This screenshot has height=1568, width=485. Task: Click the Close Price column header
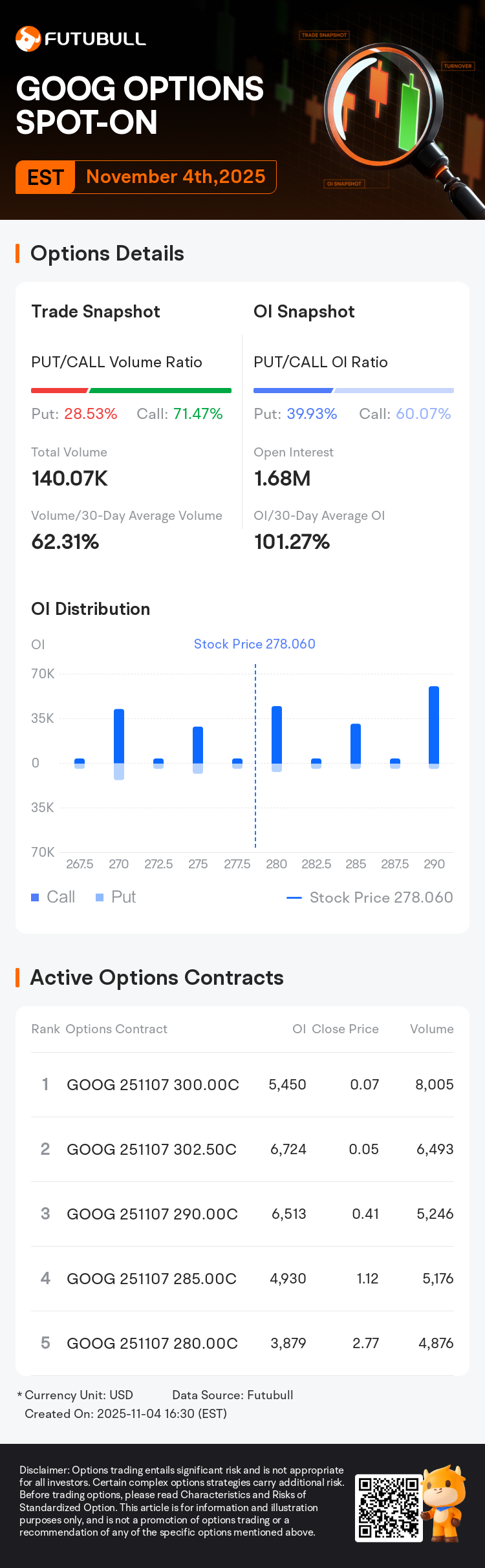345,1029
